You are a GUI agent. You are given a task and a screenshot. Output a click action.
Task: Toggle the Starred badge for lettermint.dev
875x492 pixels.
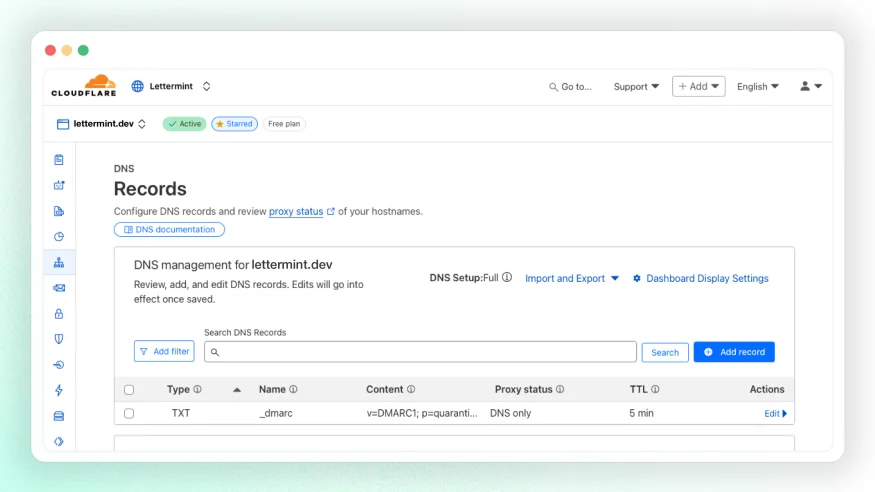click(234, 124)
